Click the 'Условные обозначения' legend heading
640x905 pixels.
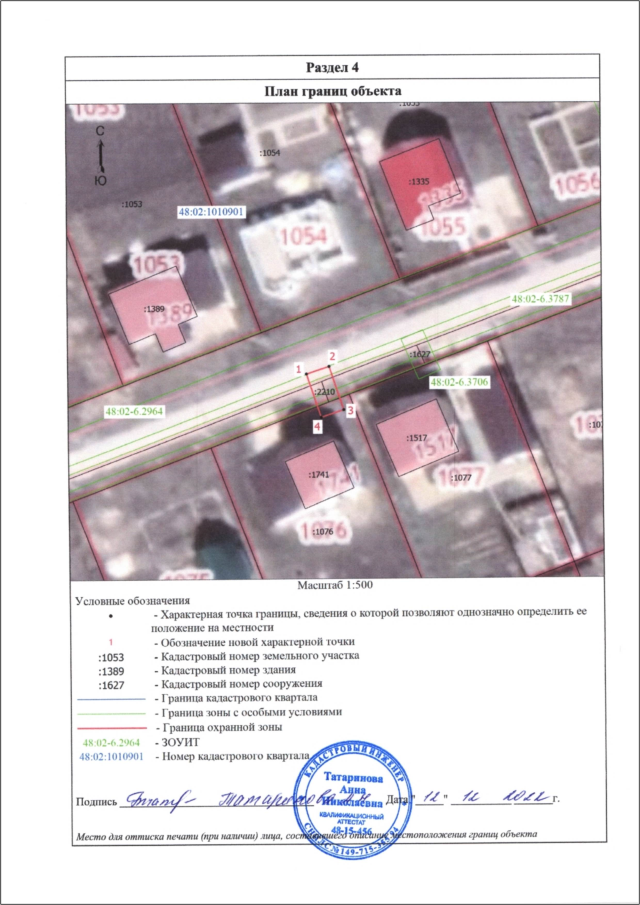coord(133,601)
